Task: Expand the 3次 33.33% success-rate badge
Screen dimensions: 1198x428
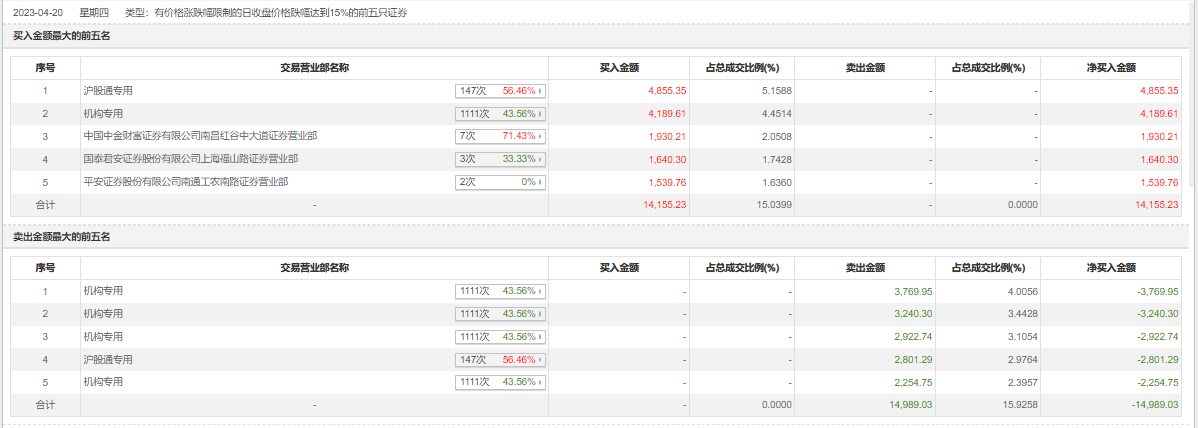Action: coord(501,159)
